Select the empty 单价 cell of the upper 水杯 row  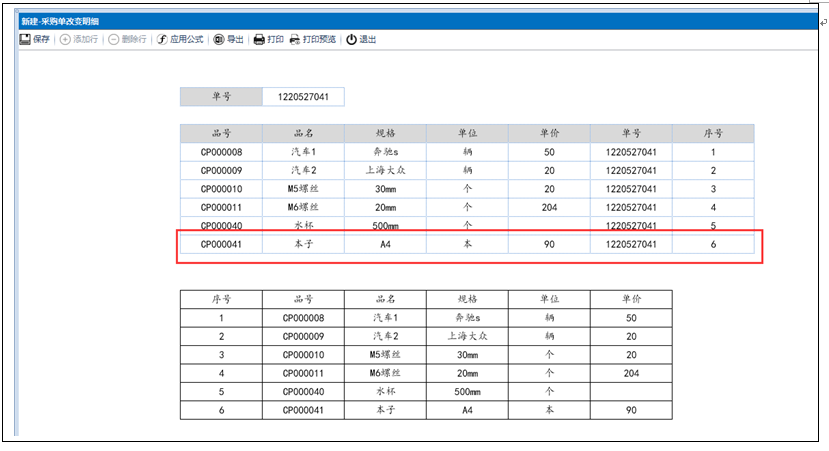tap(549, 225)
